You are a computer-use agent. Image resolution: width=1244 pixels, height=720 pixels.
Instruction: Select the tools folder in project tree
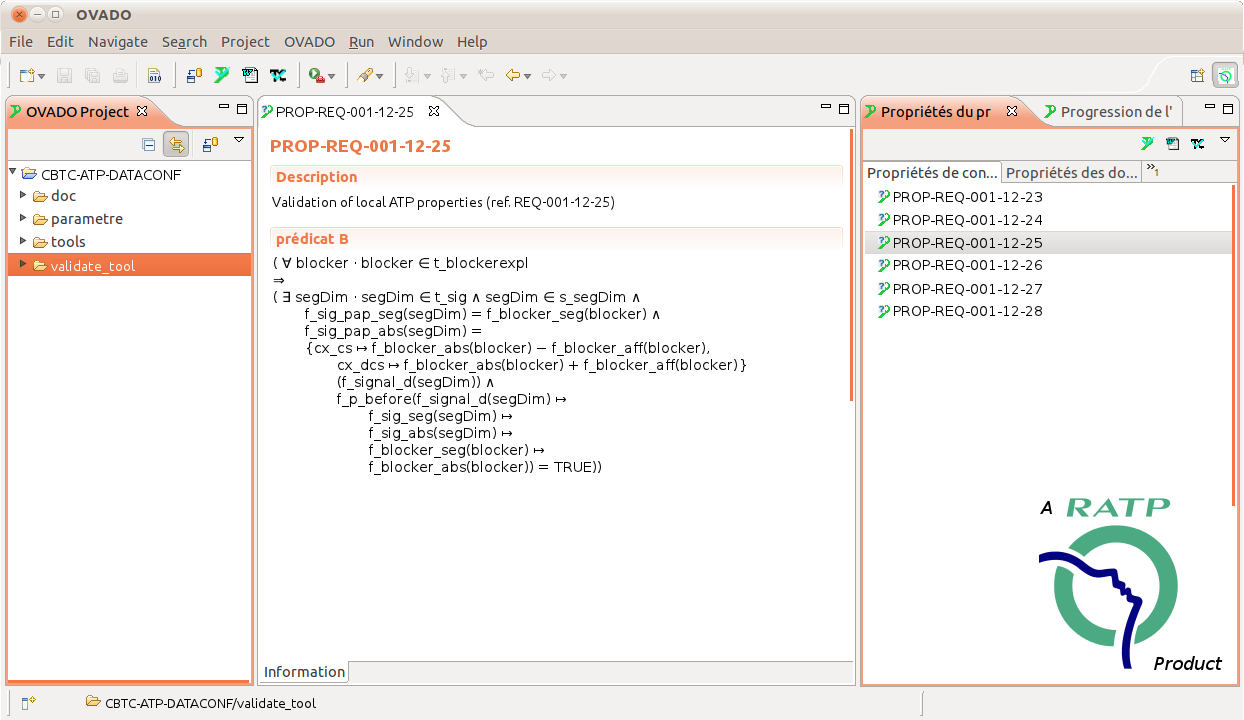point(68,242)
